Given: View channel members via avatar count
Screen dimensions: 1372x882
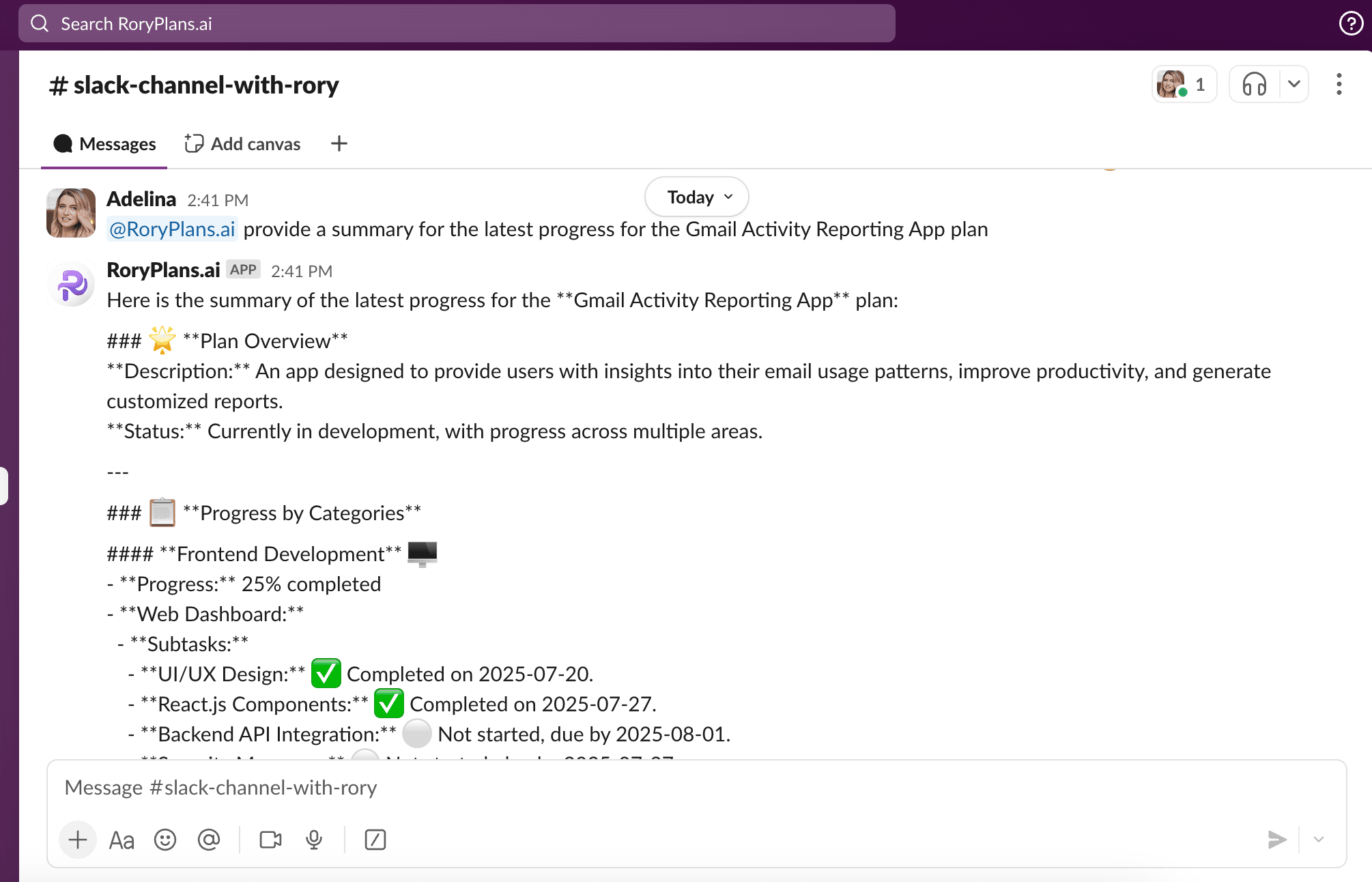Looking at the screenshot, I should coord(1184,84).
